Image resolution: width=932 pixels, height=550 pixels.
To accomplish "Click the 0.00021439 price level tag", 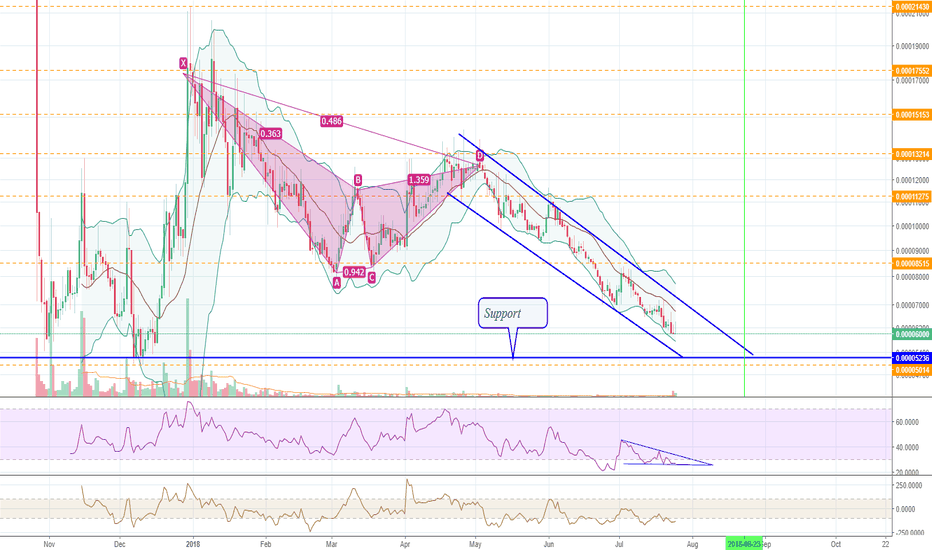I will [912, 7].
